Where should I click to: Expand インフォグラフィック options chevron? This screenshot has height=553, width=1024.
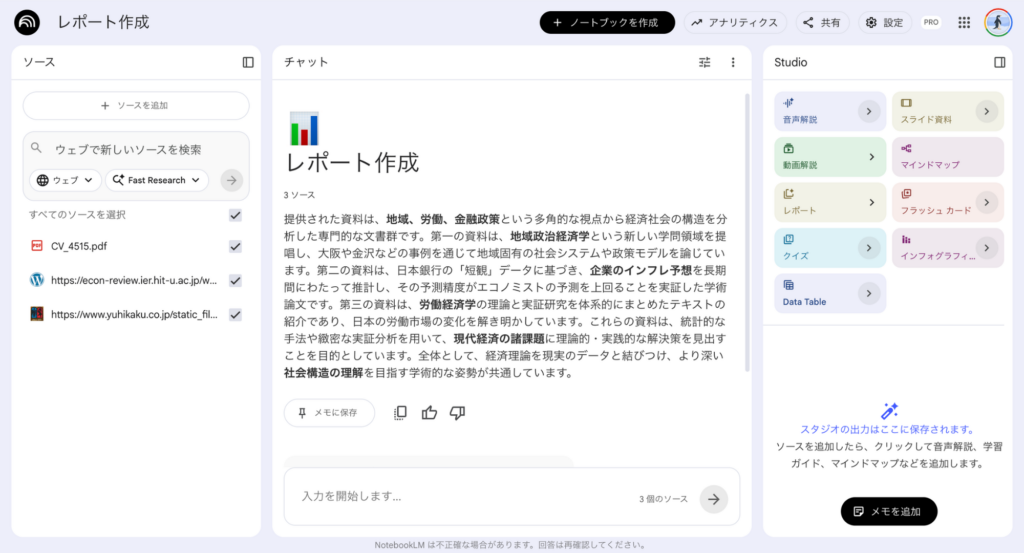coord(986,248)
